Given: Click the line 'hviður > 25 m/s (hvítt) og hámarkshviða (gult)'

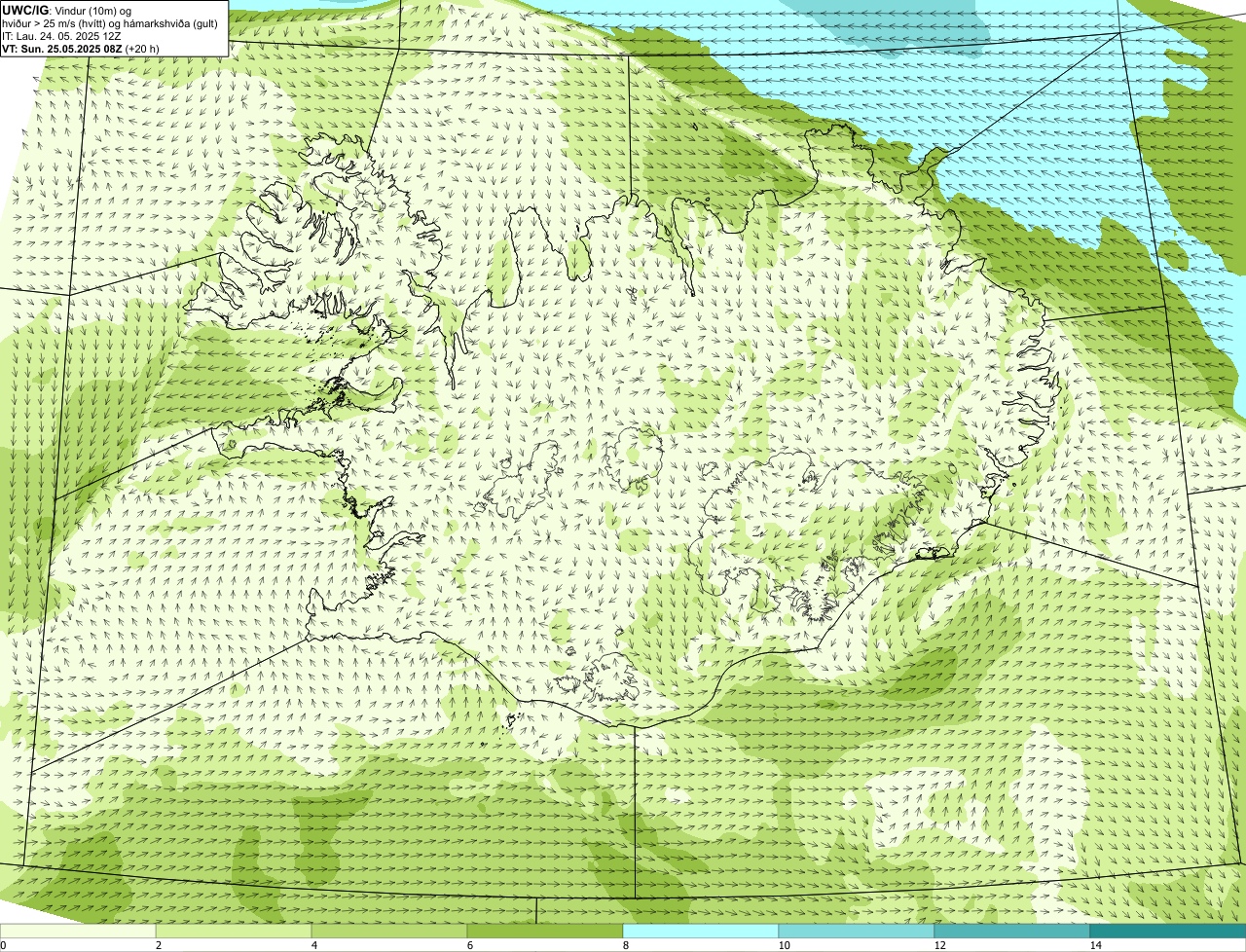Looking at the screenshot, I should click(x=110, y=22).
